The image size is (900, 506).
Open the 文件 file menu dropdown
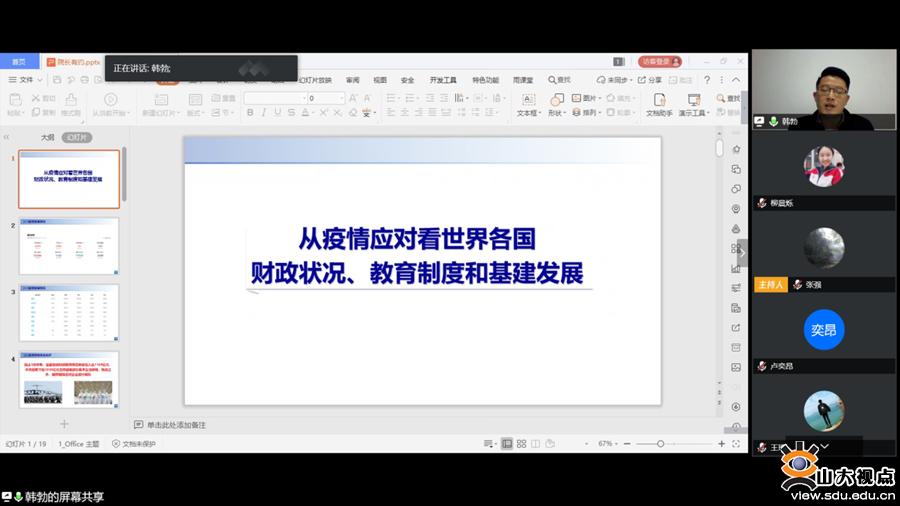coord(22,80)
